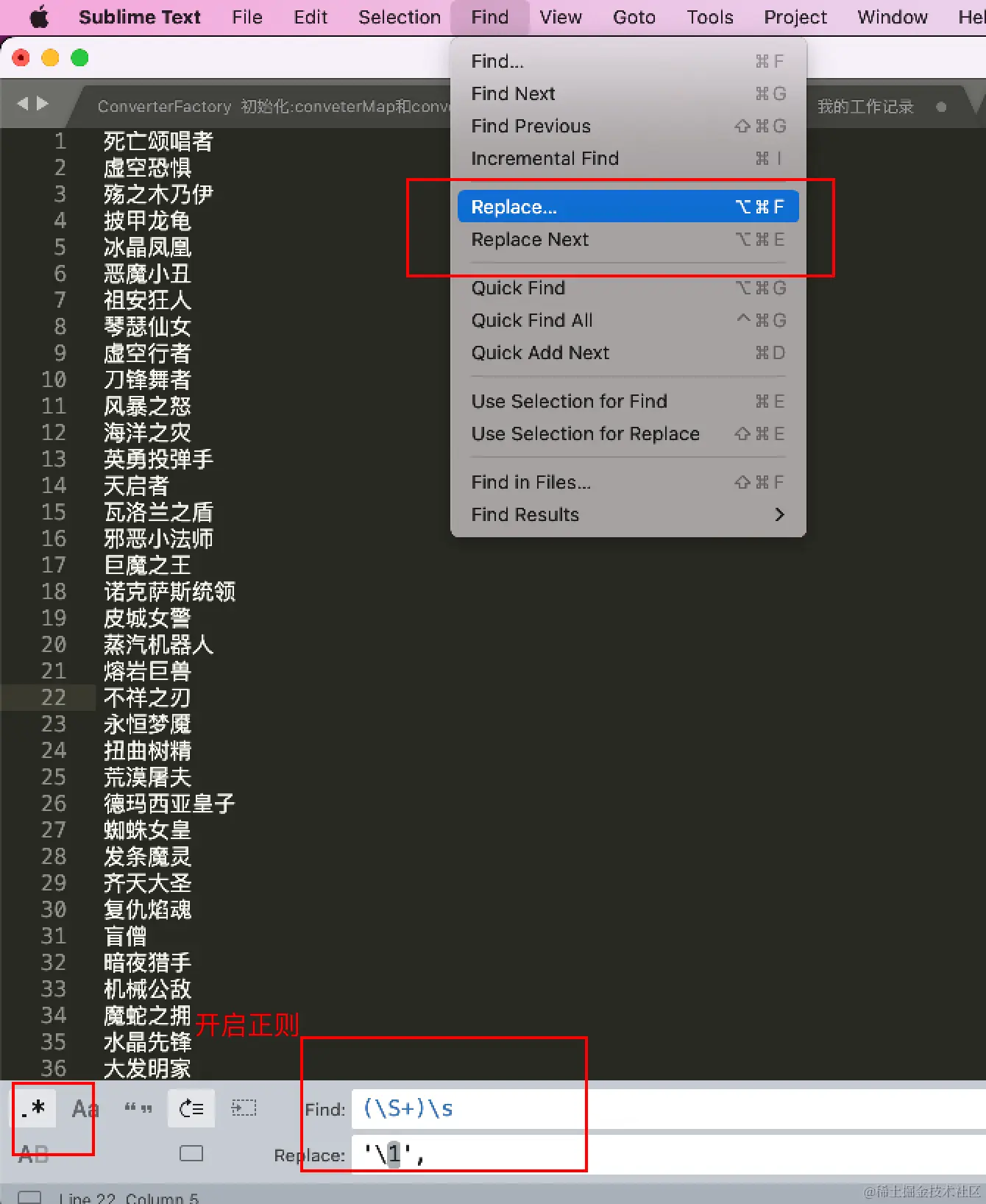Image resolution: width=986 pixels, height=1204 pixels.
Task: Select the Replace... menu entry
Action: tap(628, 207)
